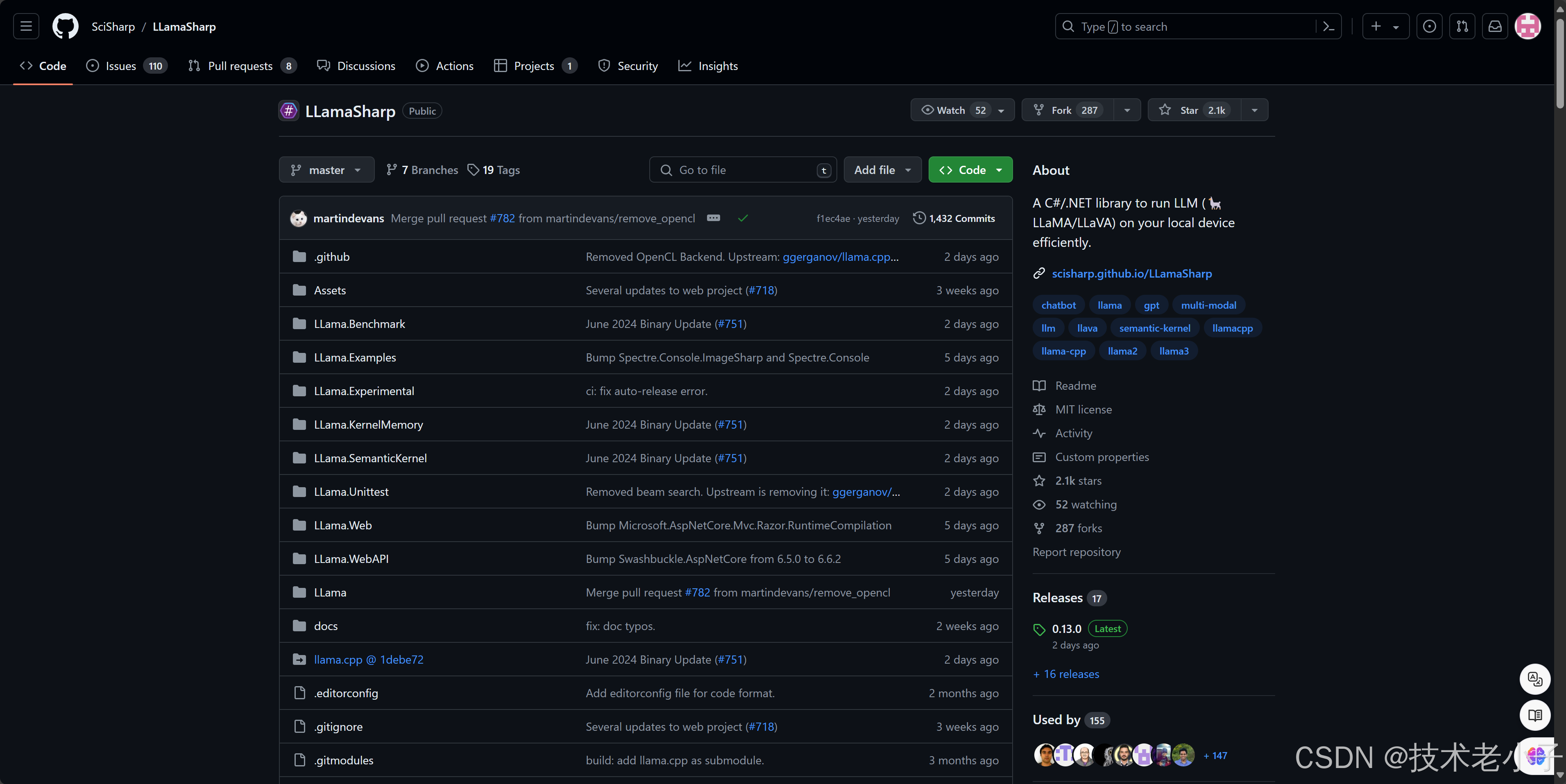
Task: Open the Add file dropdown
Action: tap(882, 170)
